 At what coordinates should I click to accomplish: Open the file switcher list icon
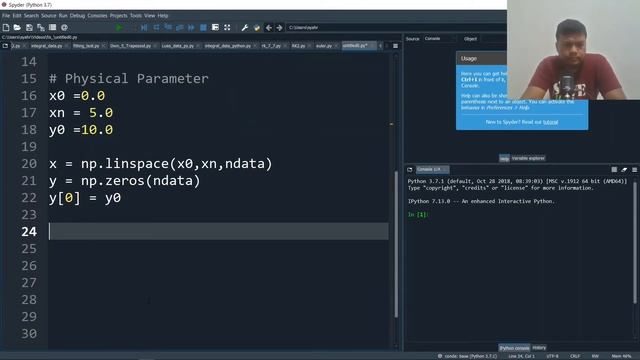pyautogui.click(x=52, y=28)
